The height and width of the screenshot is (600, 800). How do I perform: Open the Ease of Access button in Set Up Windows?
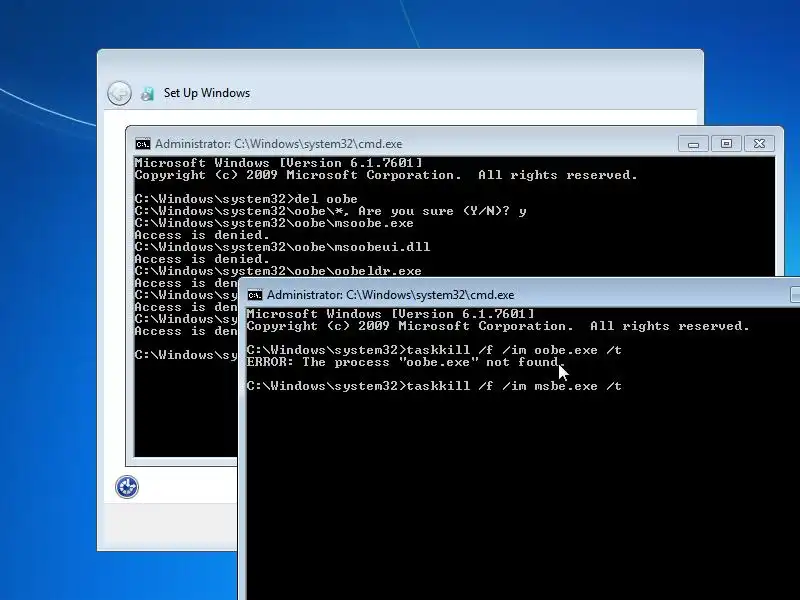pos(127,487)
